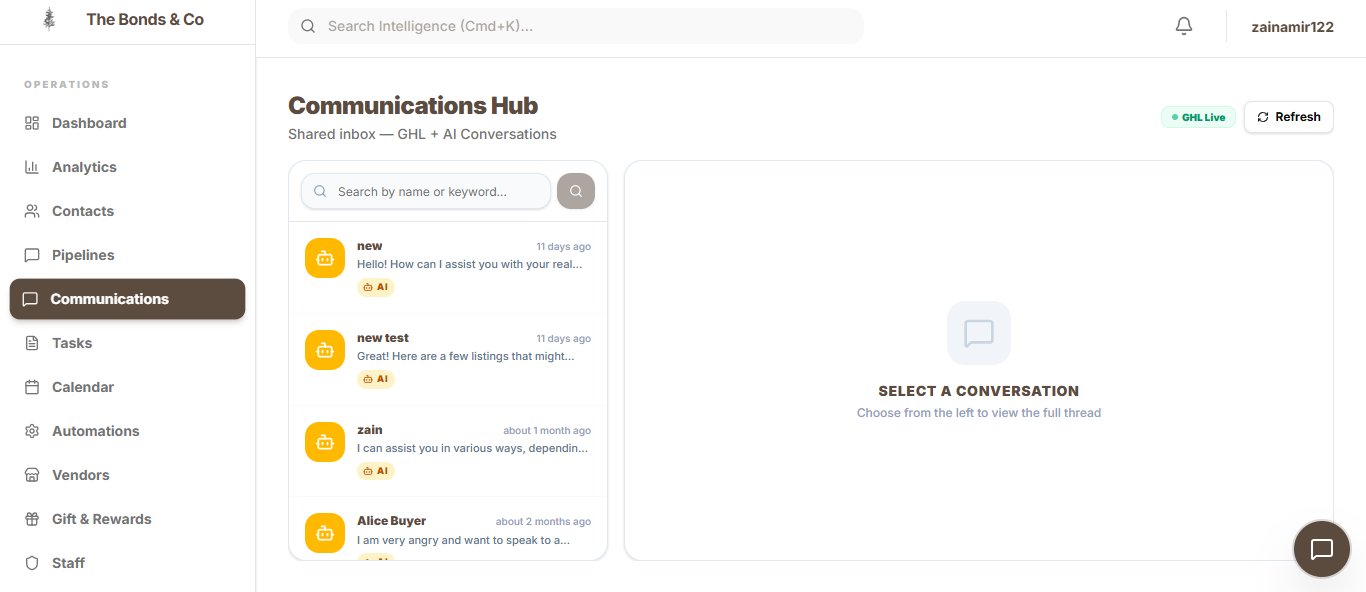The width and height of the screenshot is (1366, 592).
Task: Click the Vendors storefront icon
Action: point(32,475)
